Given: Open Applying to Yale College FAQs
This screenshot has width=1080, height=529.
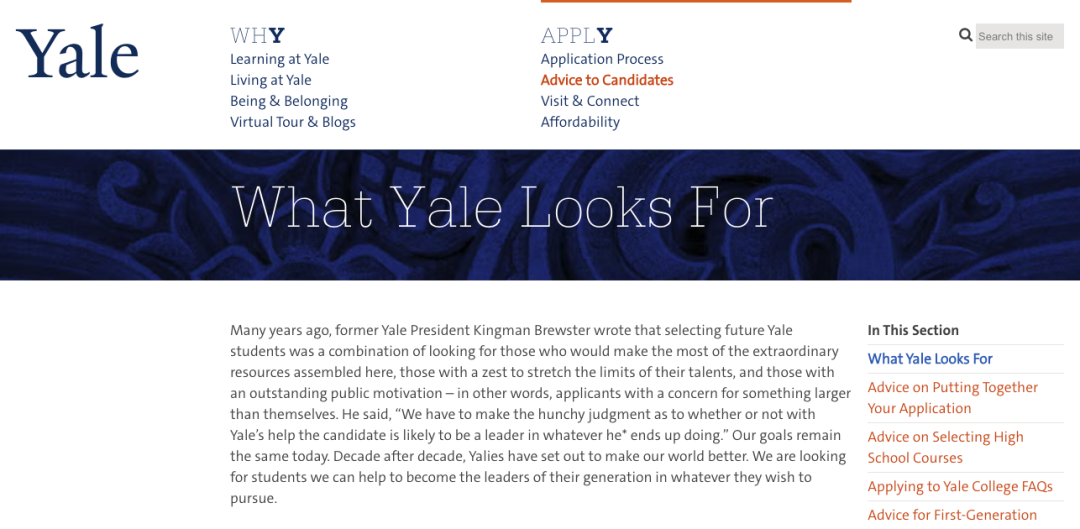Looking at the screenshot, I should [960, 486].
